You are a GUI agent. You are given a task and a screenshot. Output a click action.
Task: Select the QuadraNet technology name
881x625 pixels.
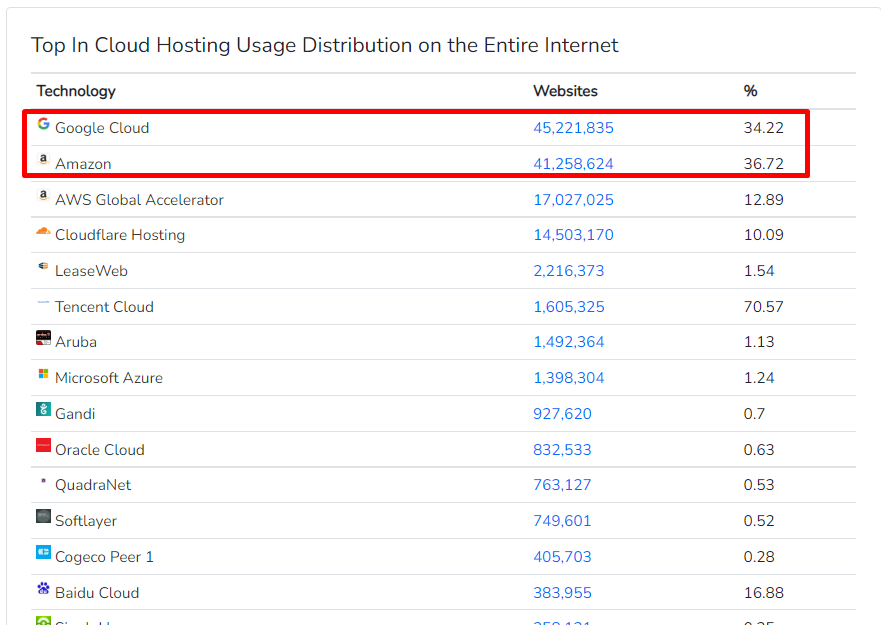[93, 484]
